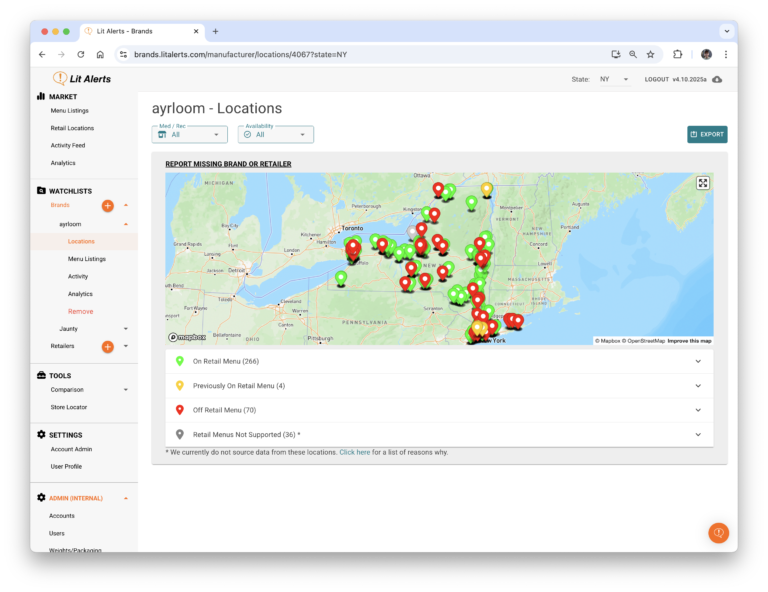
Task: Open the Users admin page
Action: coord(57,533)
